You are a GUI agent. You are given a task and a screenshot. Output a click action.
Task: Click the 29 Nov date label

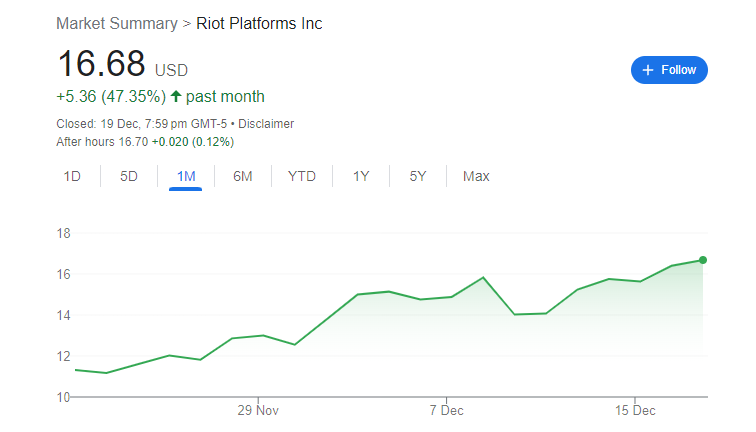point(258,410)
